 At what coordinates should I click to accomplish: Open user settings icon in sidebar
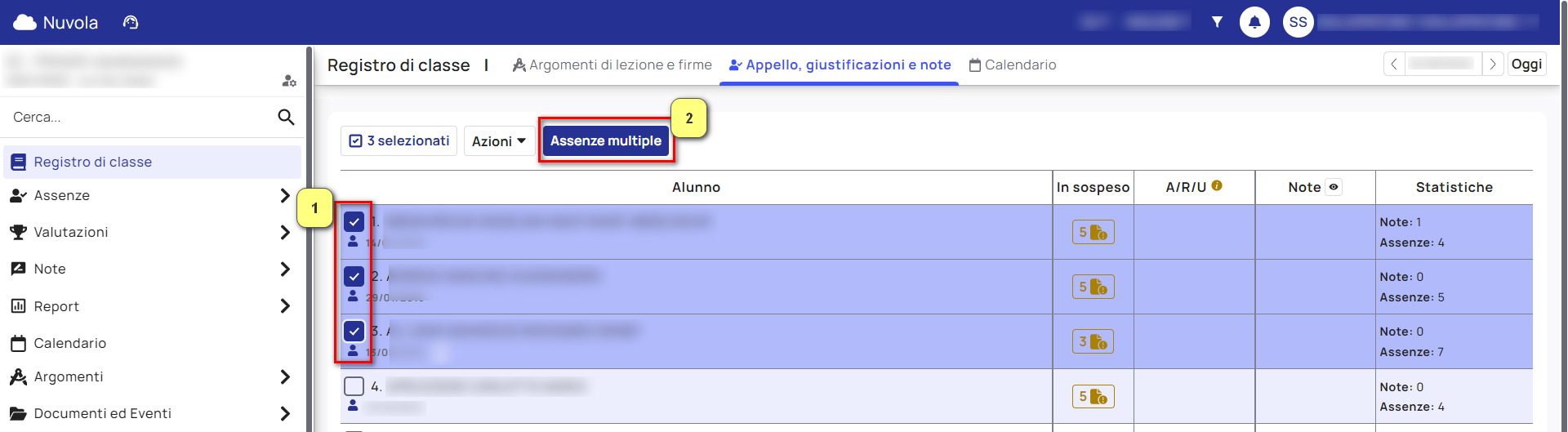289,81
